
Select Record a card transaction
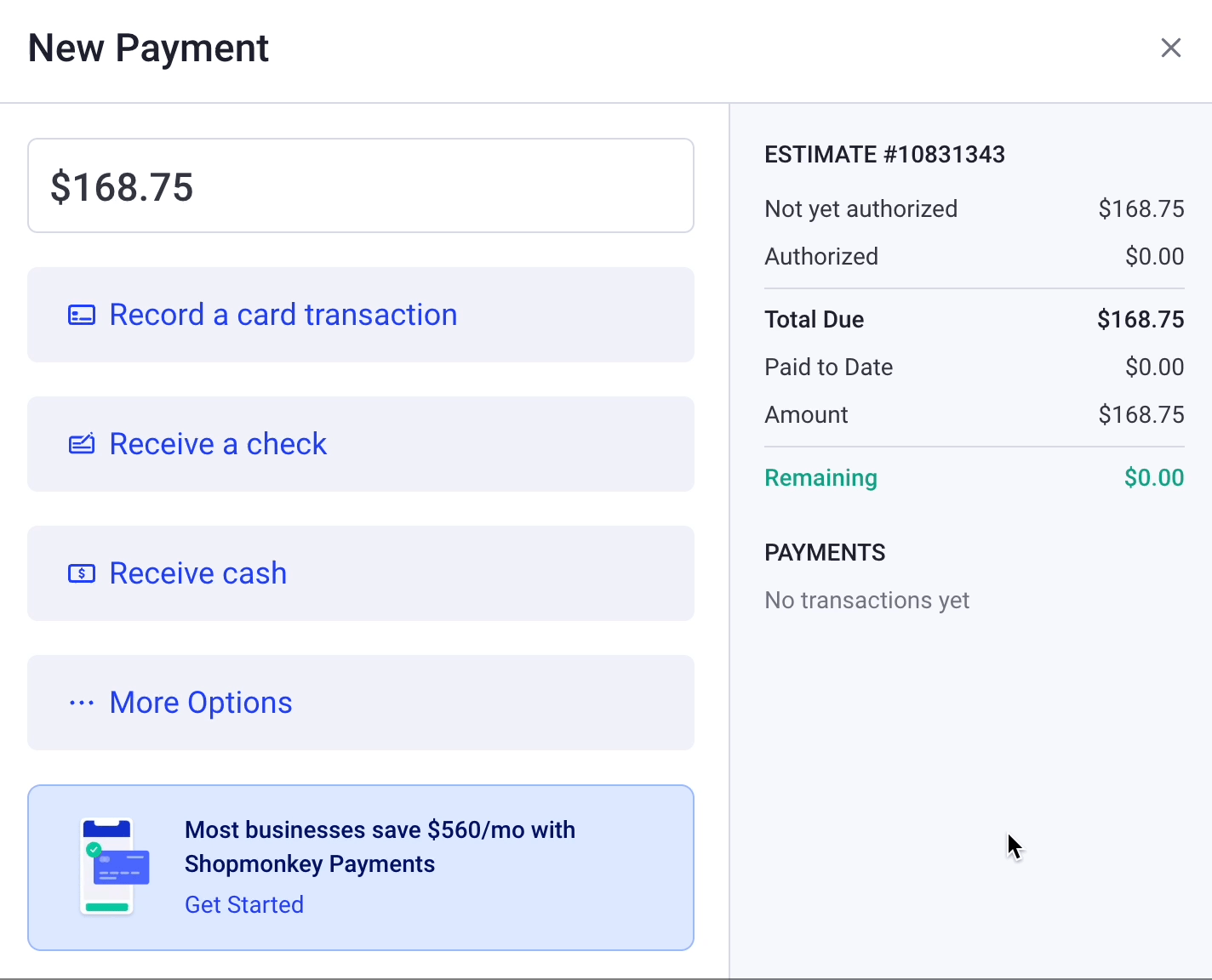(361, 315)
